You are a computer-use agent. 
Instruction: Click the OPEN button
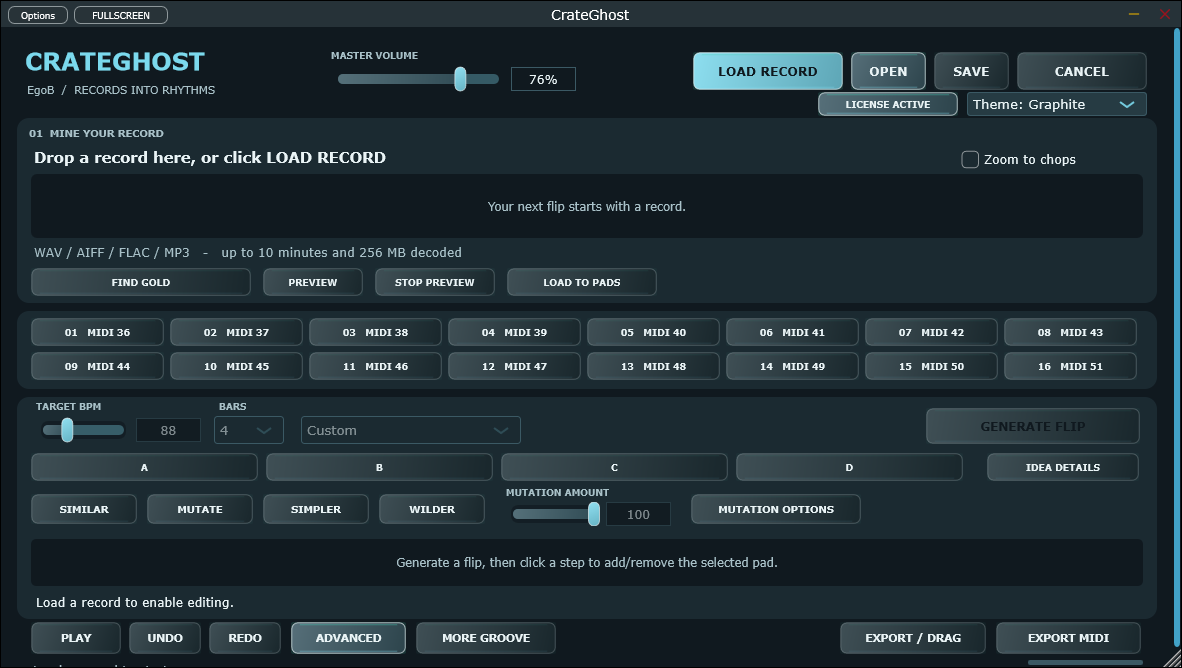coord(888,72)
